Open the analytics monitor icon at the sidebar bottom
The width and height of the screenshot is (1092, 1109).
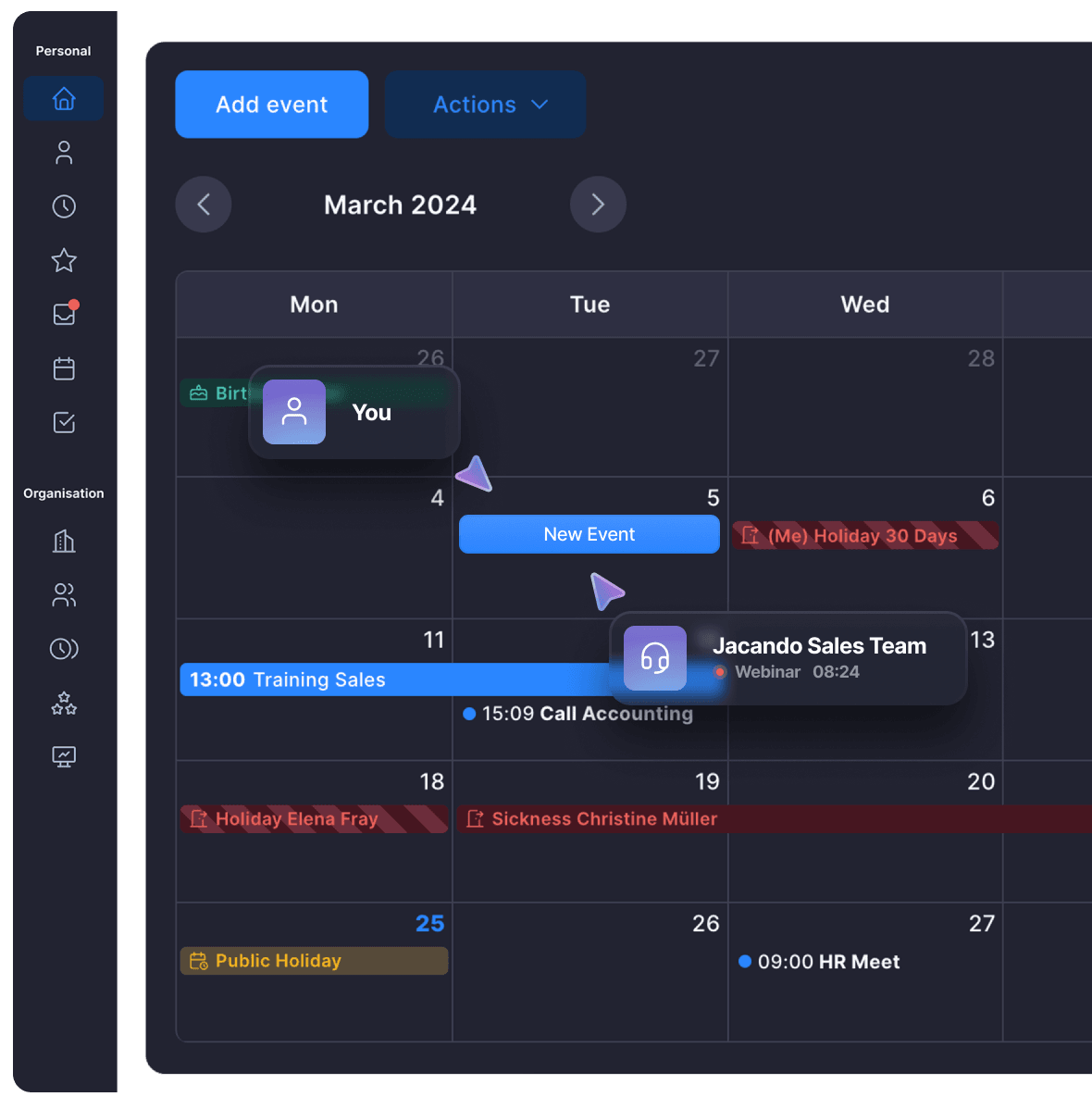point(63,756)
